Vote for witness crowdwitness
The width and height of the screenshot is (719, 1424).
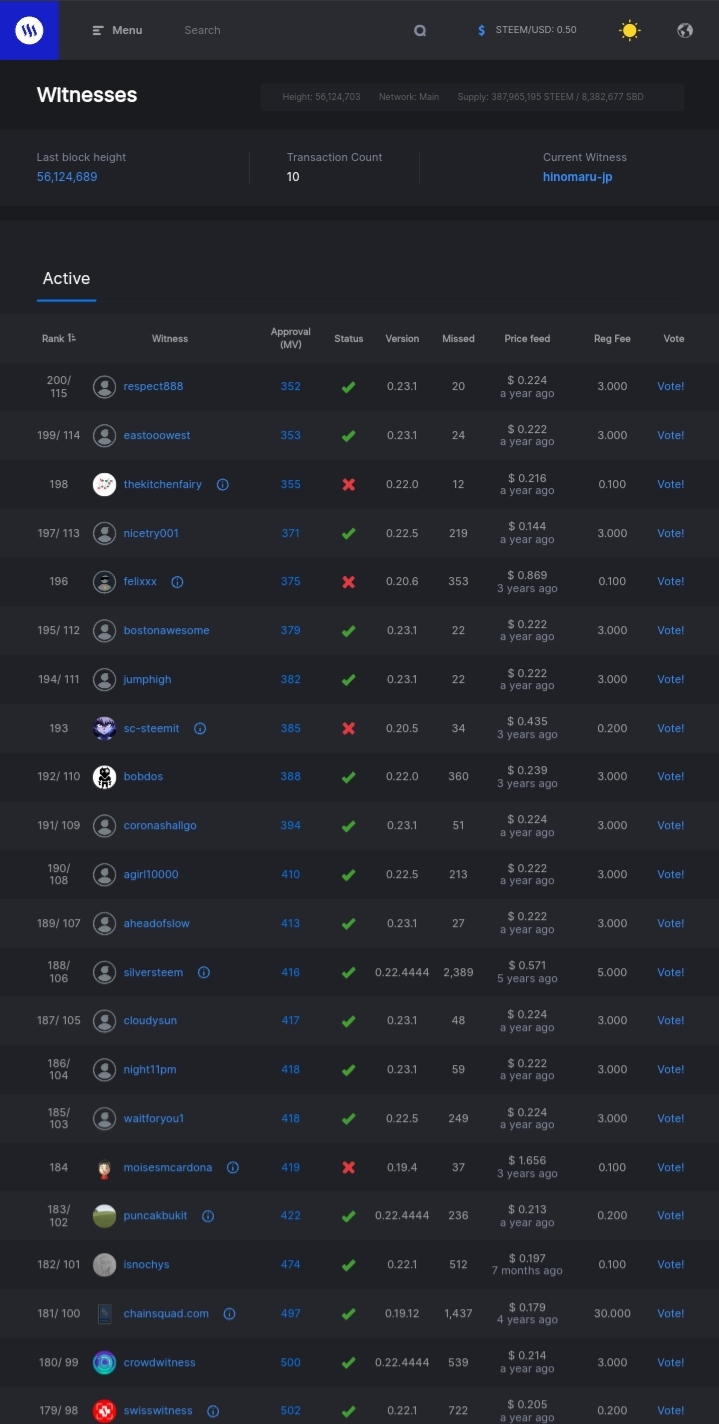[671, 1362]
